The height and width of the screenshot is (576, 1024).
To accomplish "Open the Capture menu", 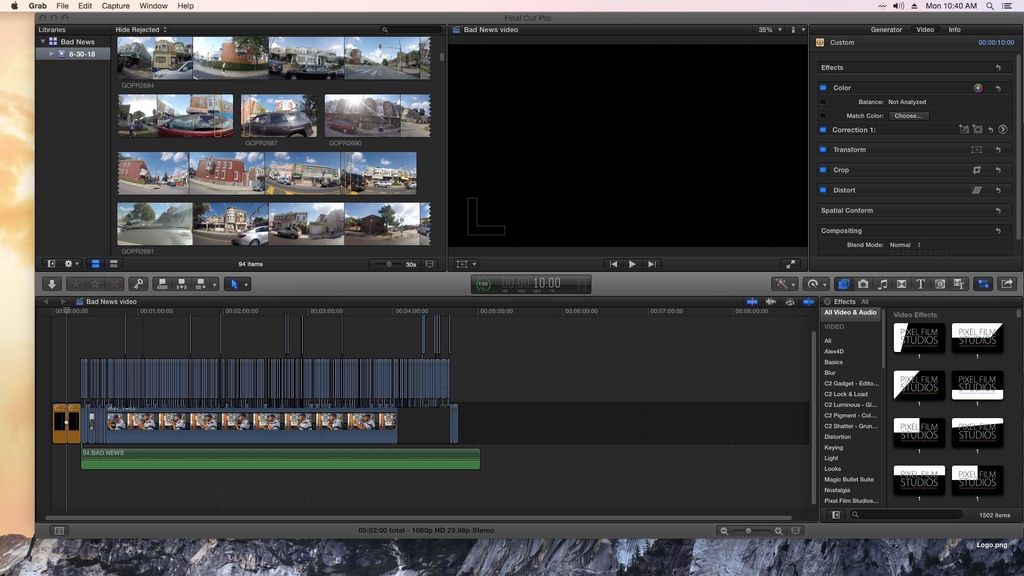I will click(116, 6).
